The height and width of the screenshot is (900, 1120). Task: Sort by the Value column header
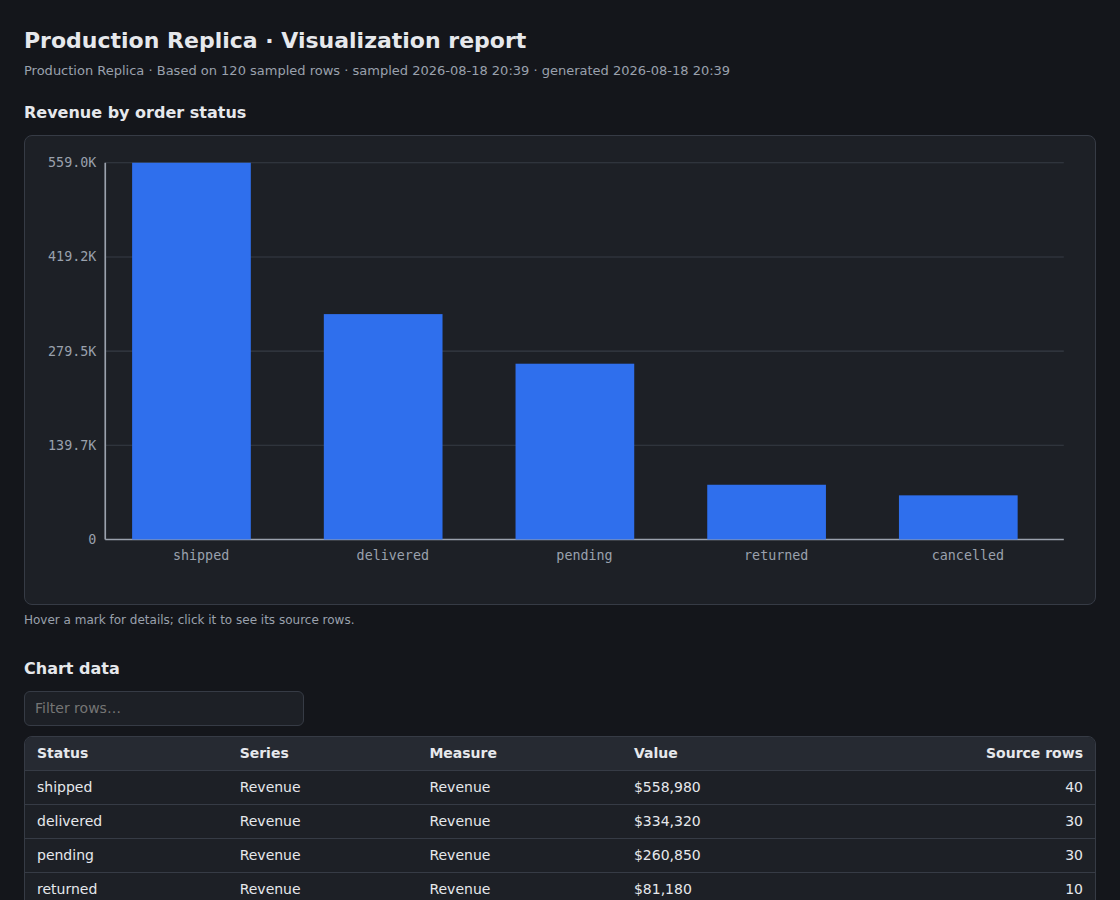[656, 754]
